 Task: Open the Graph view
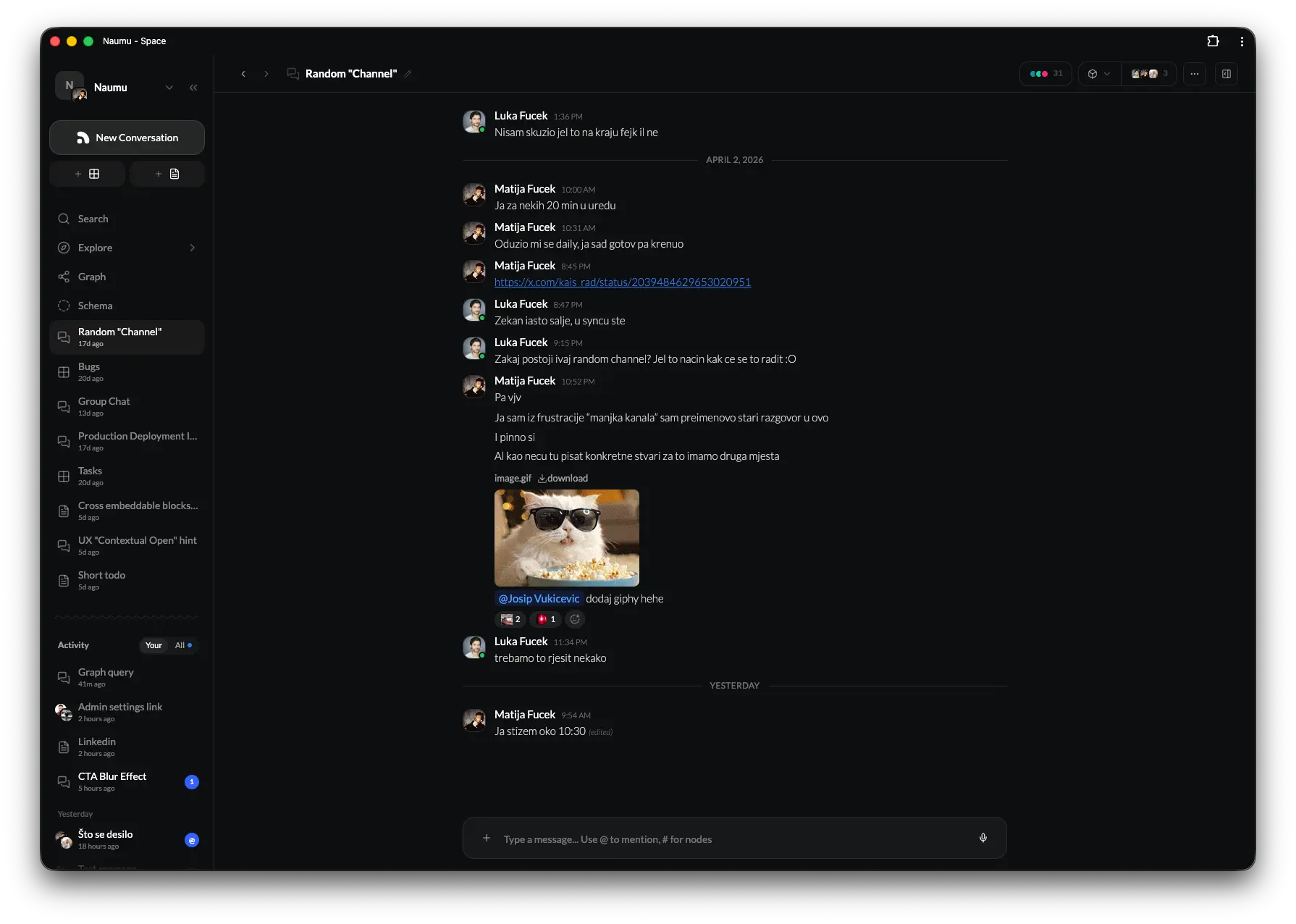(127, 277)
